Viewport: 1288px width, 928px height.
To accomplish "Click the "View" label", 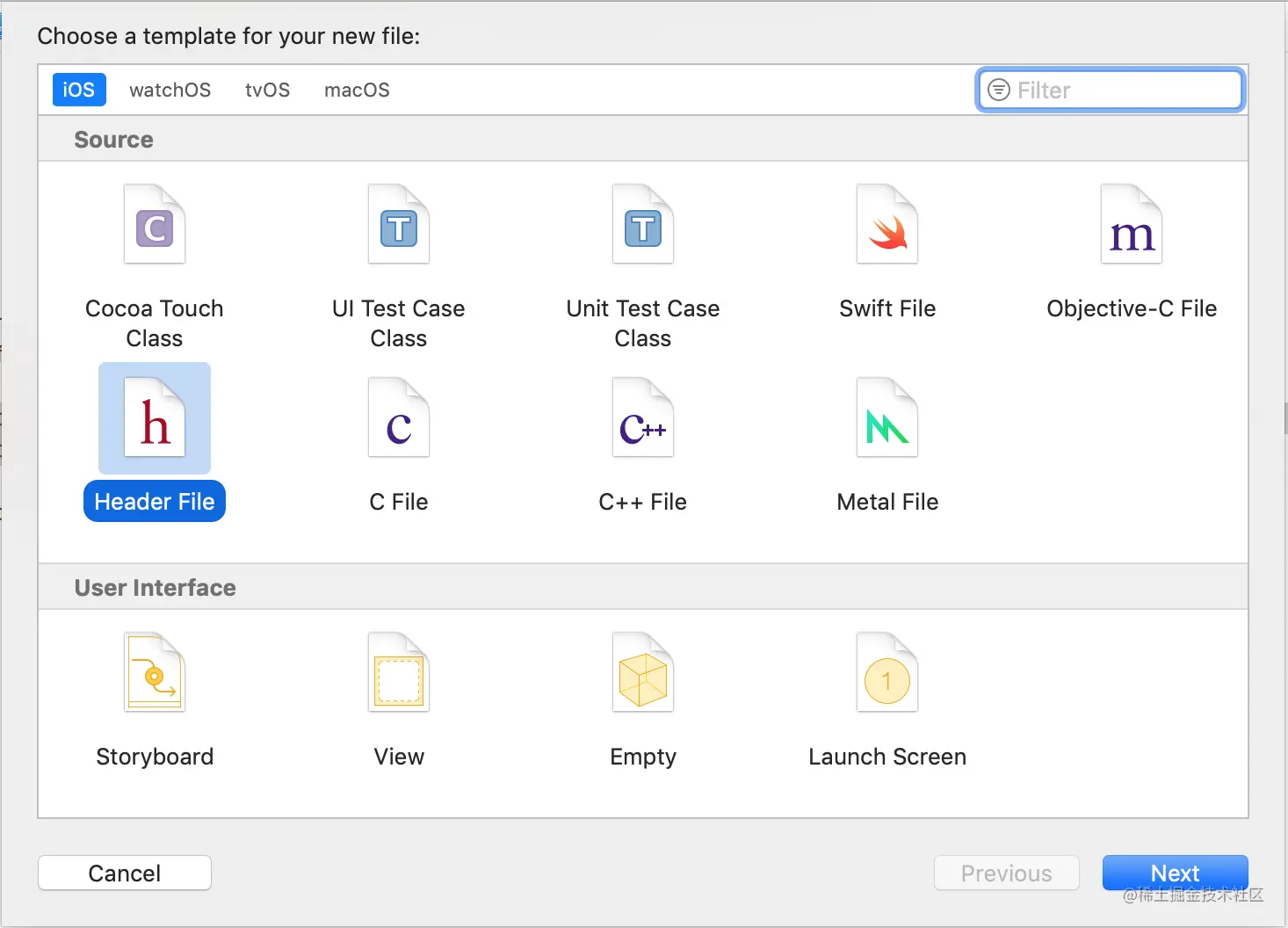I will (x=399, y=757).
